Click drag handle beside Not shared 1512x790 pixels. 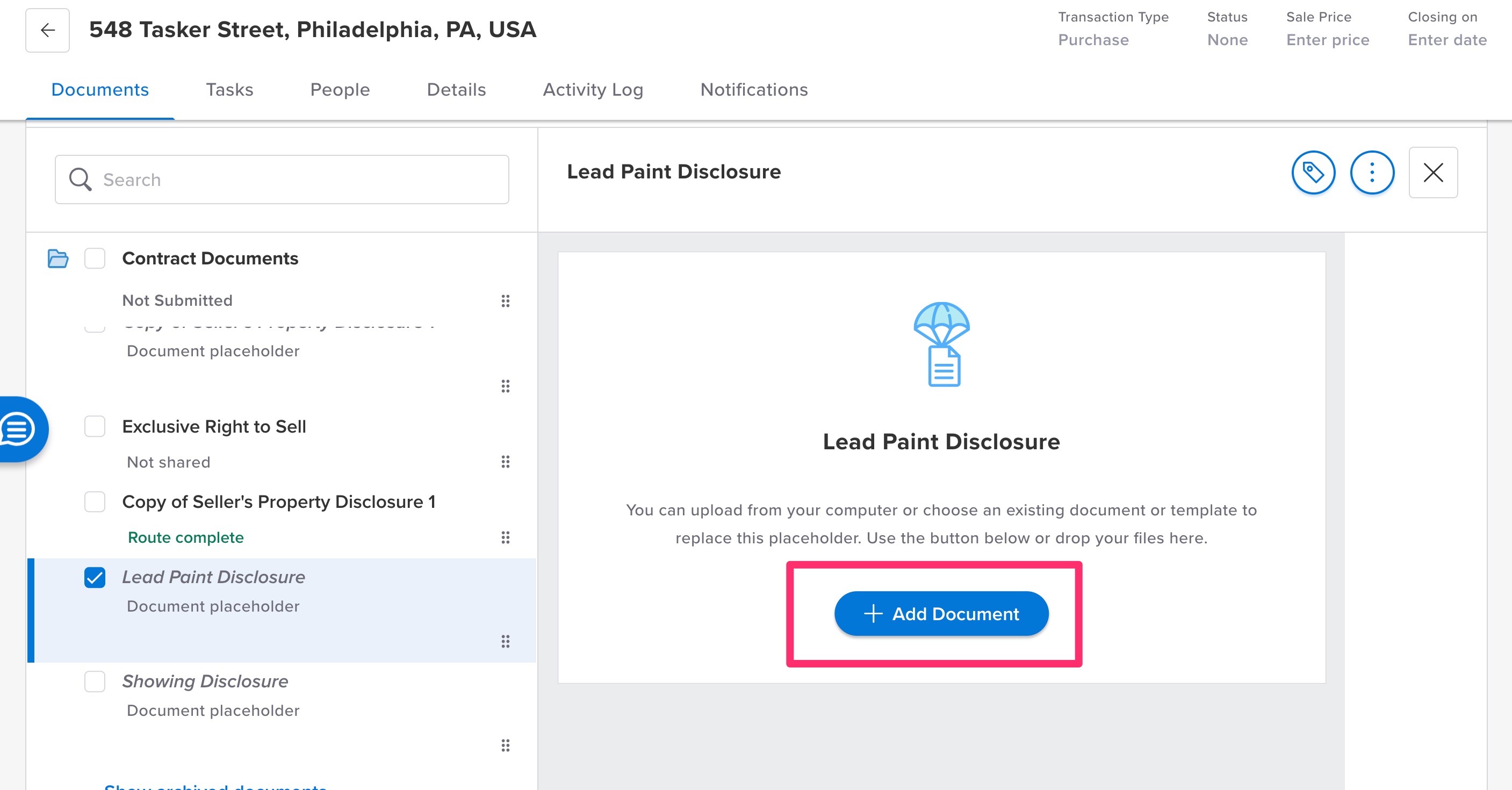(x=505, y=462)
